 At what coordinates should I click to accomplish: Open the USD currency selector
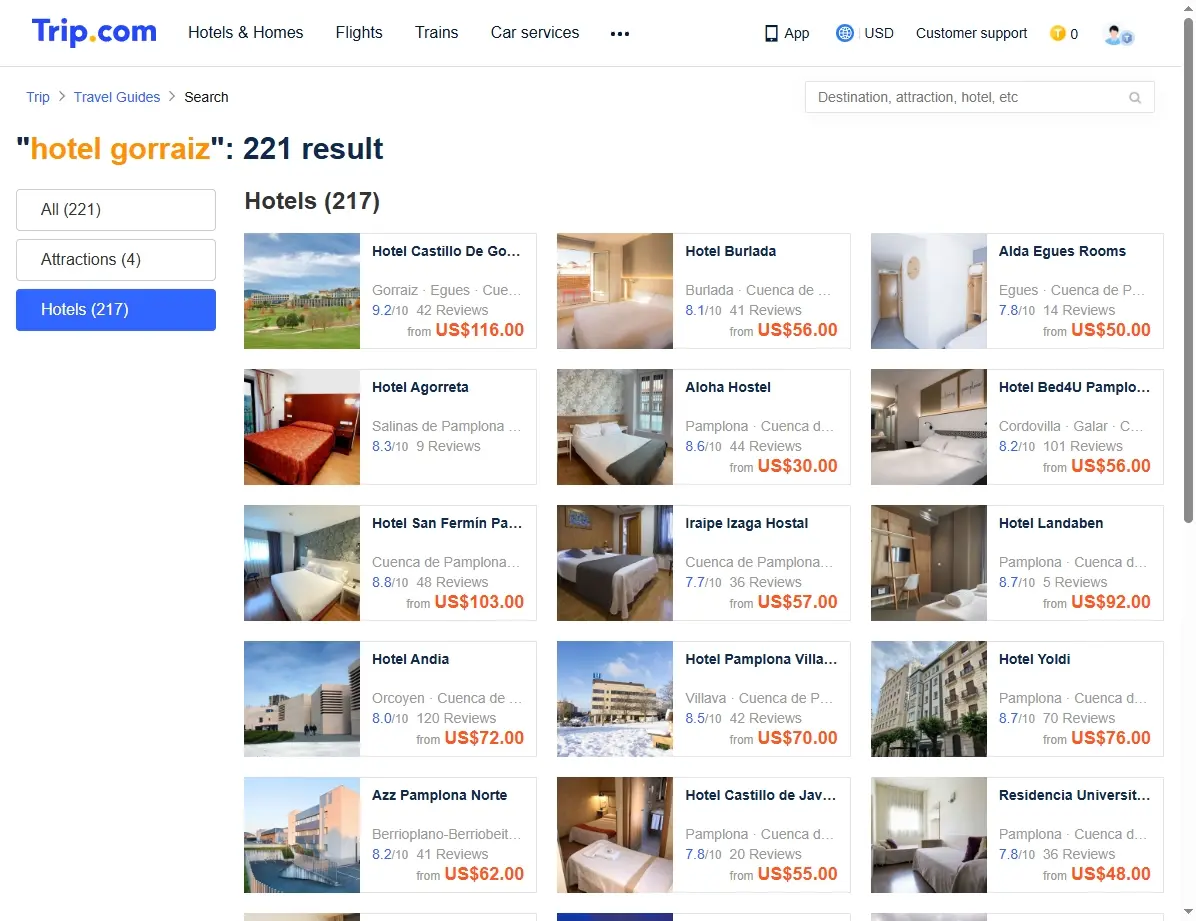(879, 33)
